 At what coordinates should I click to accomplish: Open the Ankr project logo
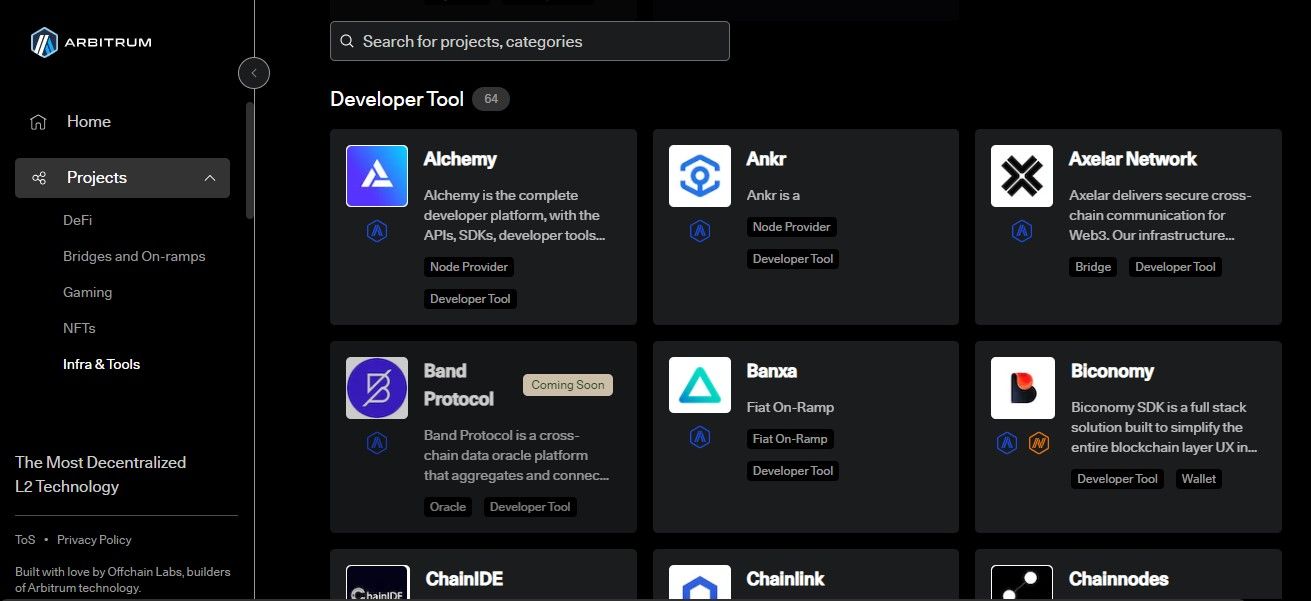[700, 176]
